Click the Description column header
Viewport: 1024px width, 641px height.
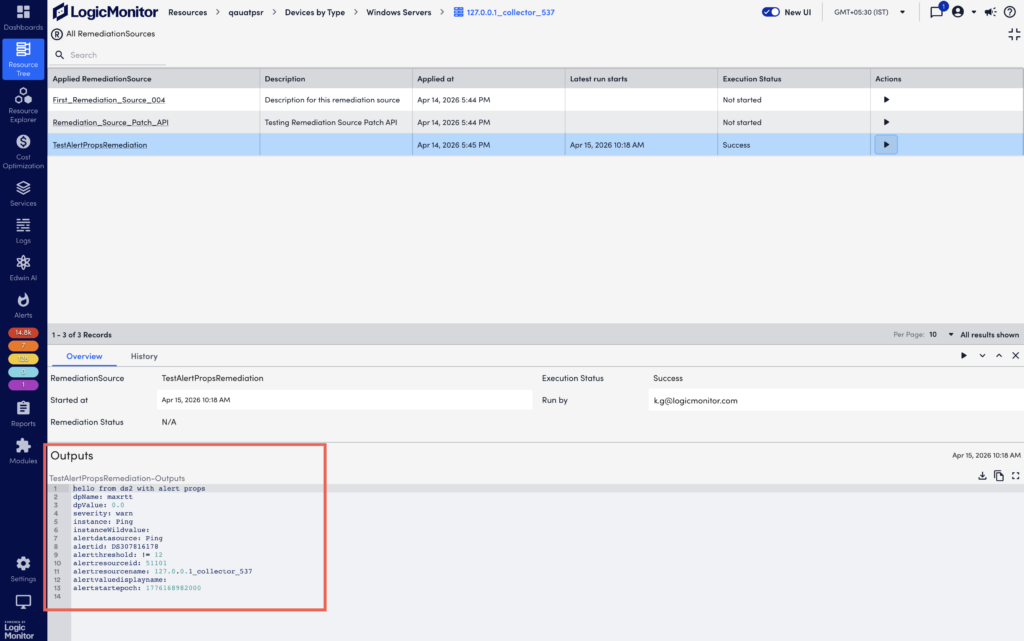[285, 78]
